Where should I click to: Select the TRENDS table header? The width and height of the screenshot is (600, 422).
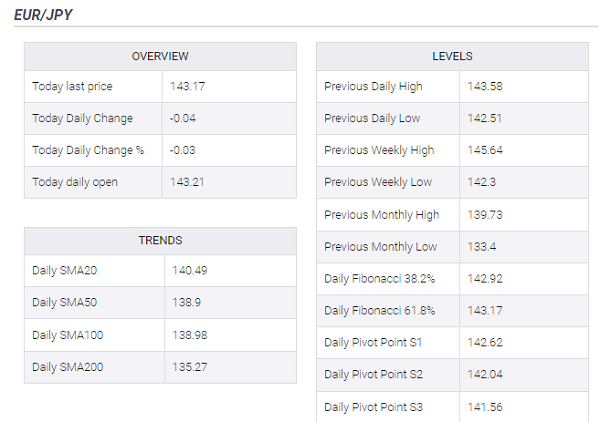click(160, 241)
